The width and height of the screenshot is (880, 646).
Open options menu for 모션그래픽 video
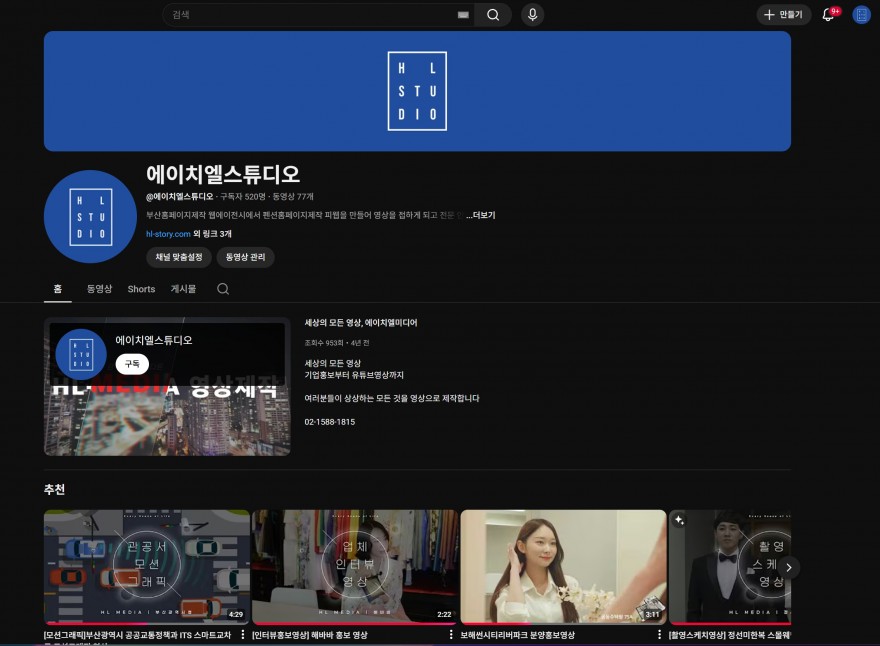pos(243,634)
